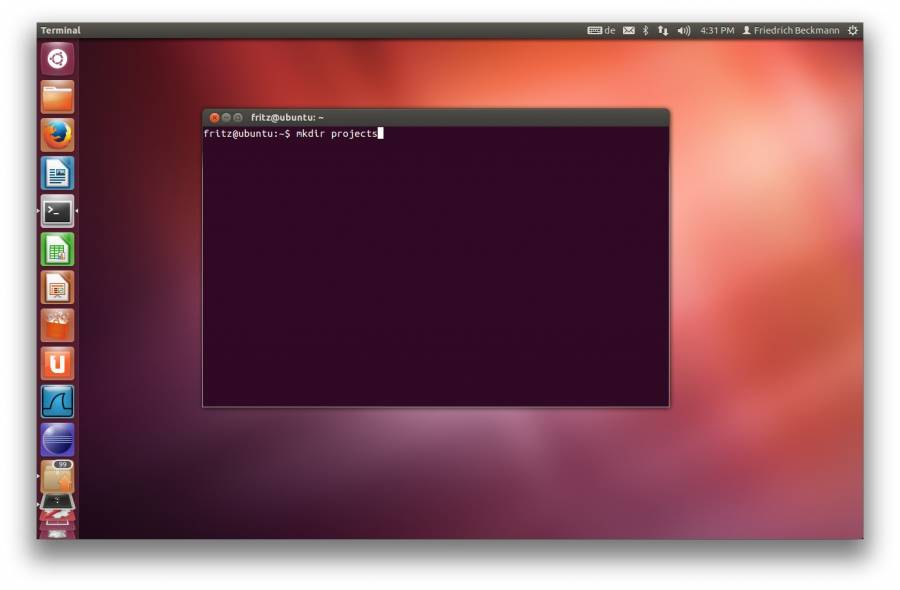Click the Terminal icon in launcher
Viewport: 900px width, 590px height.
coord(57,211)
